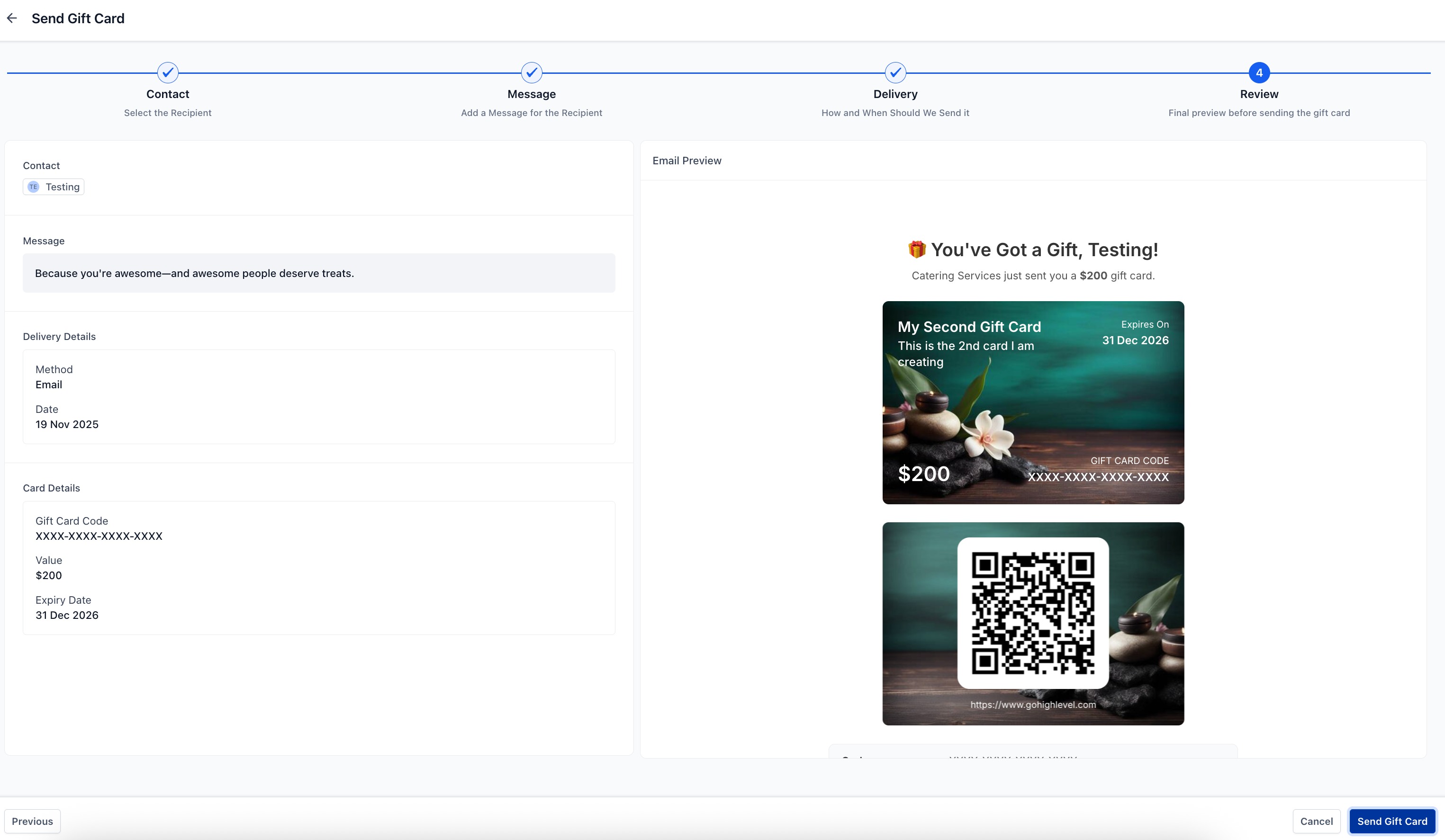Select the Delivery step label
This screenshot has height=840, width=1445.
(x=895, y=94)
